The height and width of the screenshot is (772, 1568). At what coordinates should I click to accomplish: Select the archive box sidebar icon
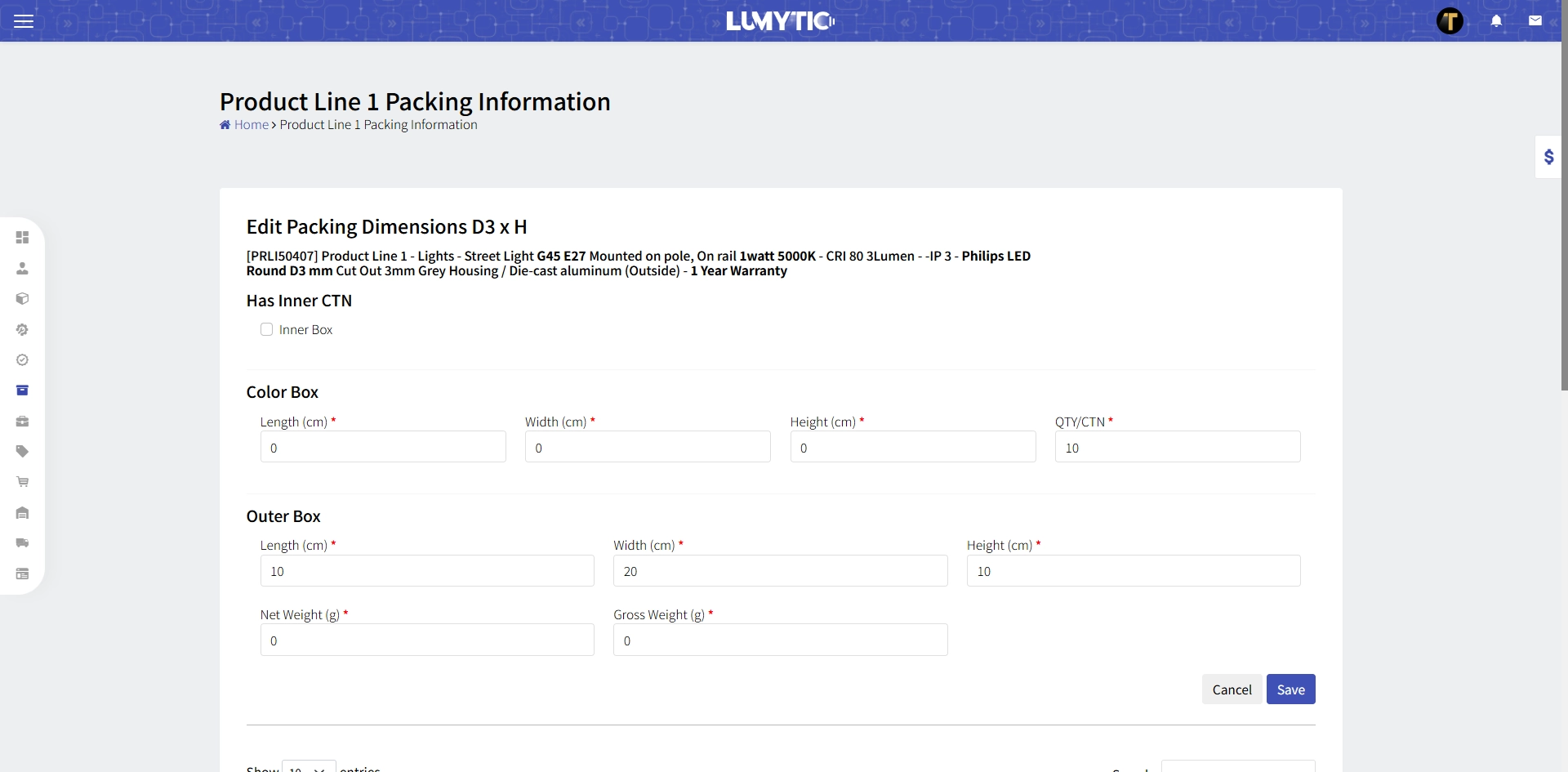22,390
